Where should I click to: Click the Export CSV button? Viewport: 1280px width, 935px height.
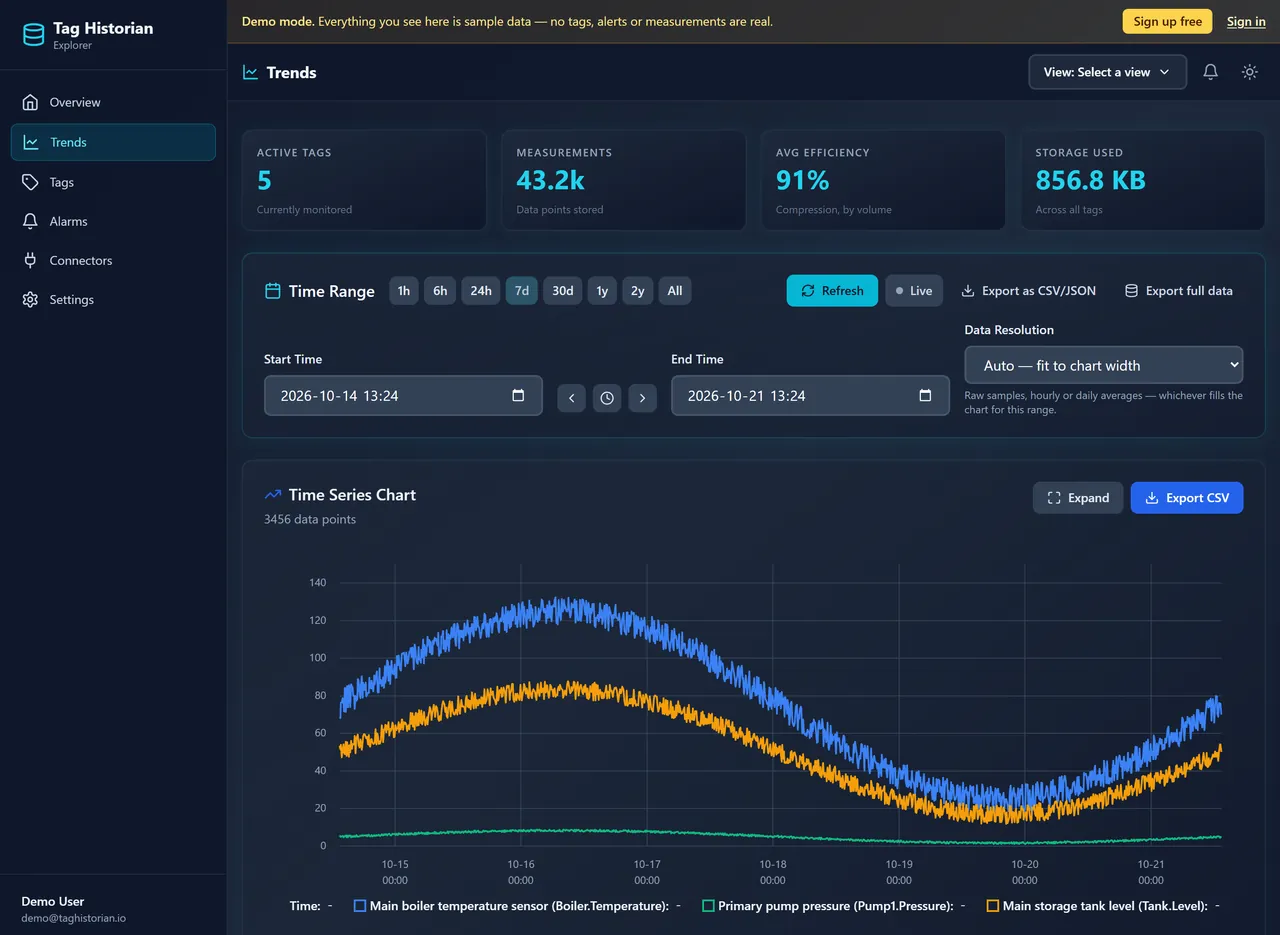pyautogui.click(x=1187, y=498)
